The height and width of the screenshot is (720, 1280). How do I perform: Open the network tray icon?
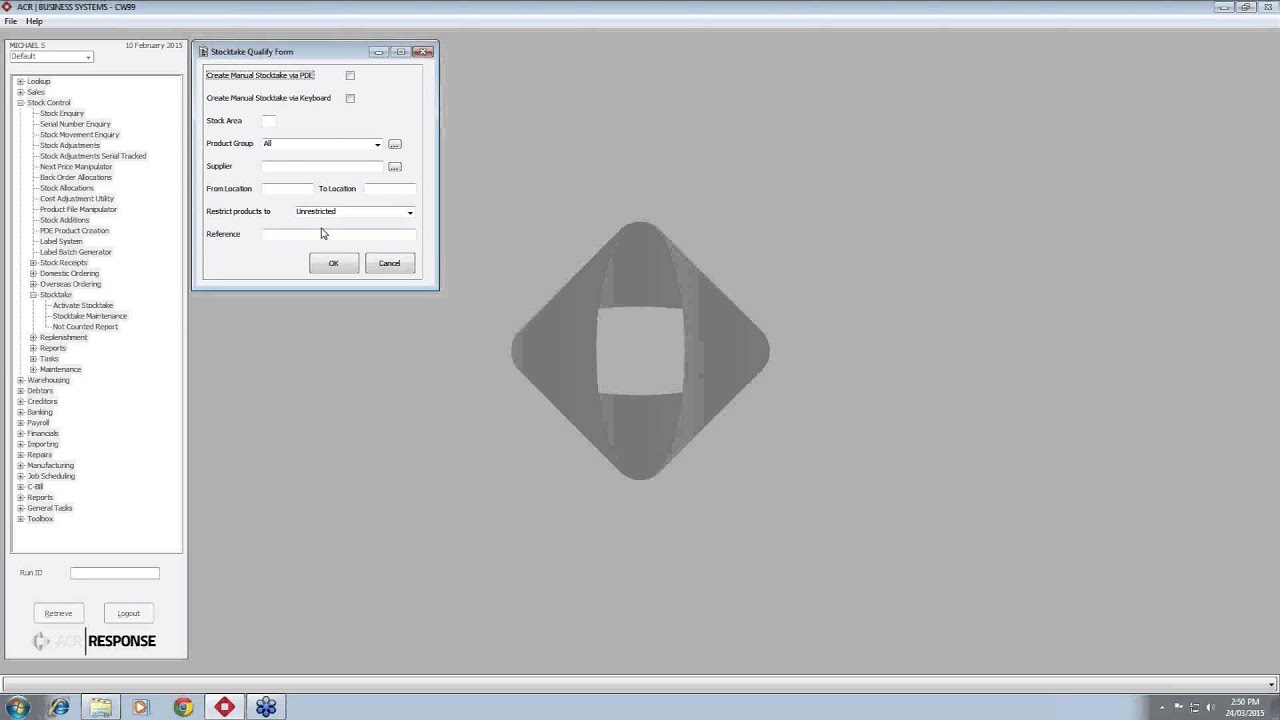pos(1195,707)
